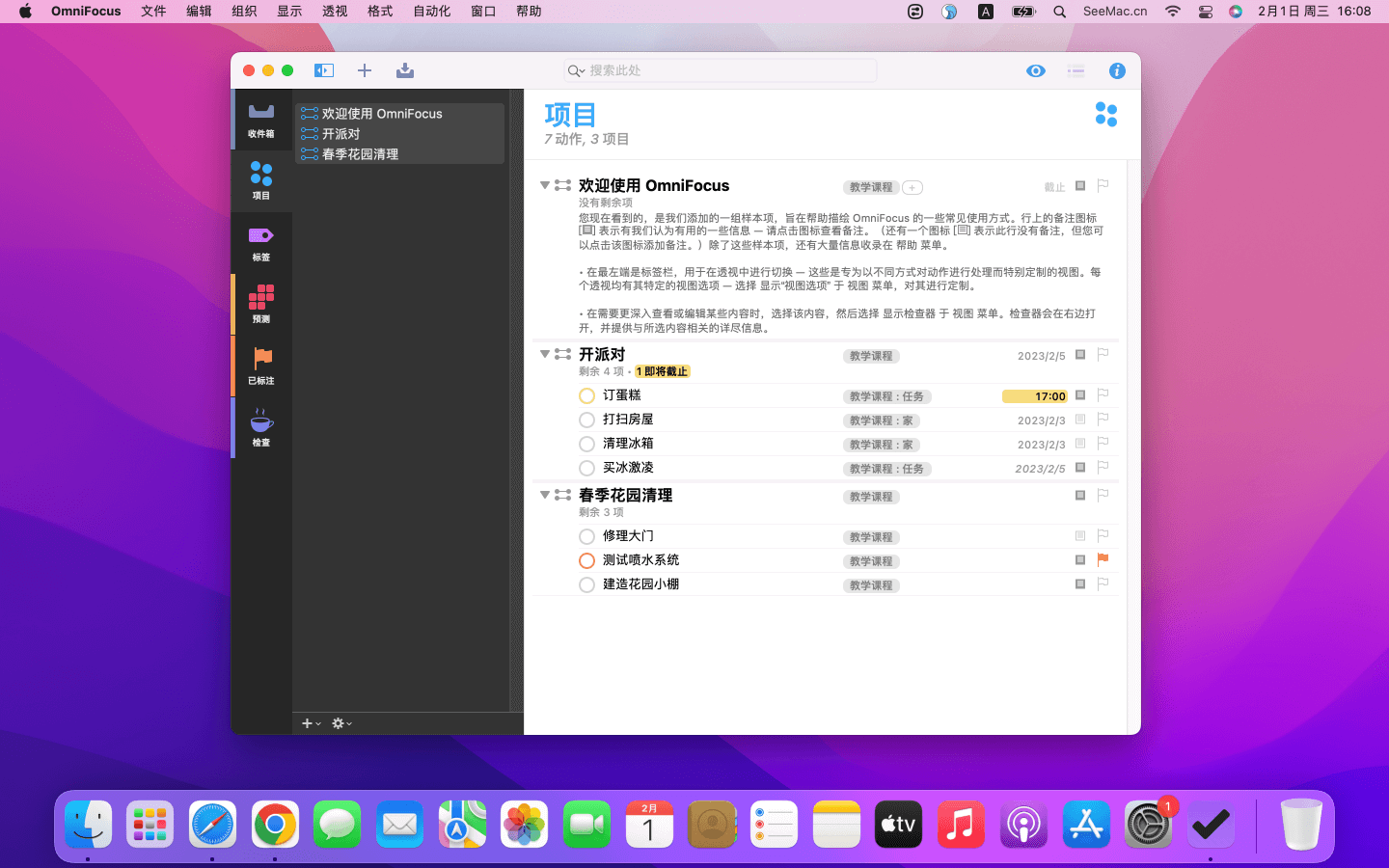Screen dimensions: 1389x868
Task: Open the 文件 menu
Action: 153,12
